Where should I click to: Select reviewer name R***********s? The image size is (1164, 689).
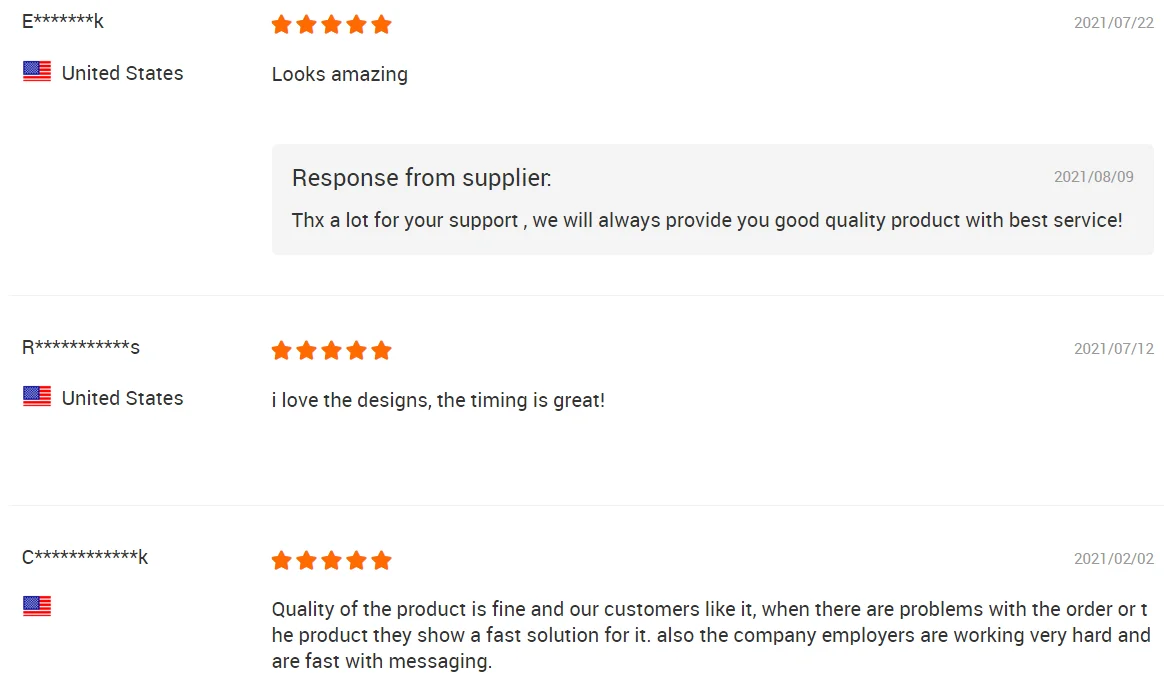coord(81,347)
